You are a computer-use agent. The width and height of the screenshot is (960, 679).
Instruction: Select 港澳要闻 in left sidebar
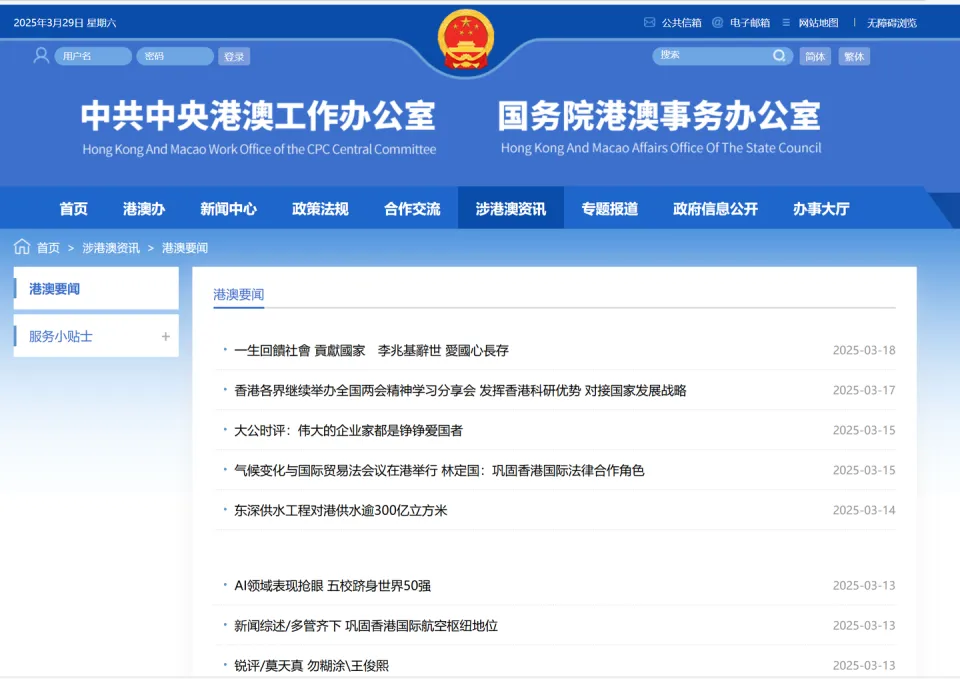point(55,289)
